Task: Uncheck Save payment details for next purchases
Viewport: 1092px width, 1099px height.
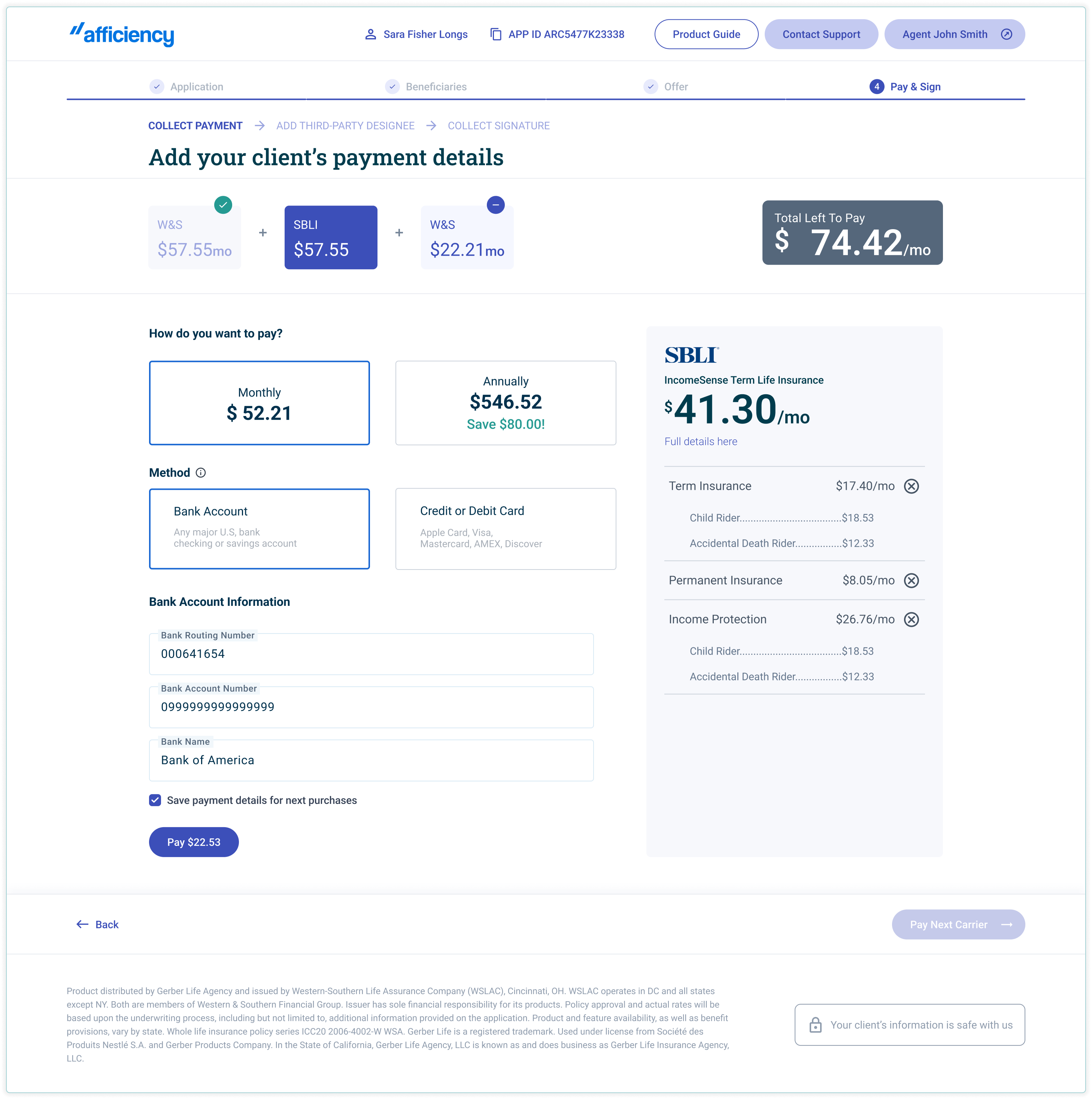Action: point(155,800)
